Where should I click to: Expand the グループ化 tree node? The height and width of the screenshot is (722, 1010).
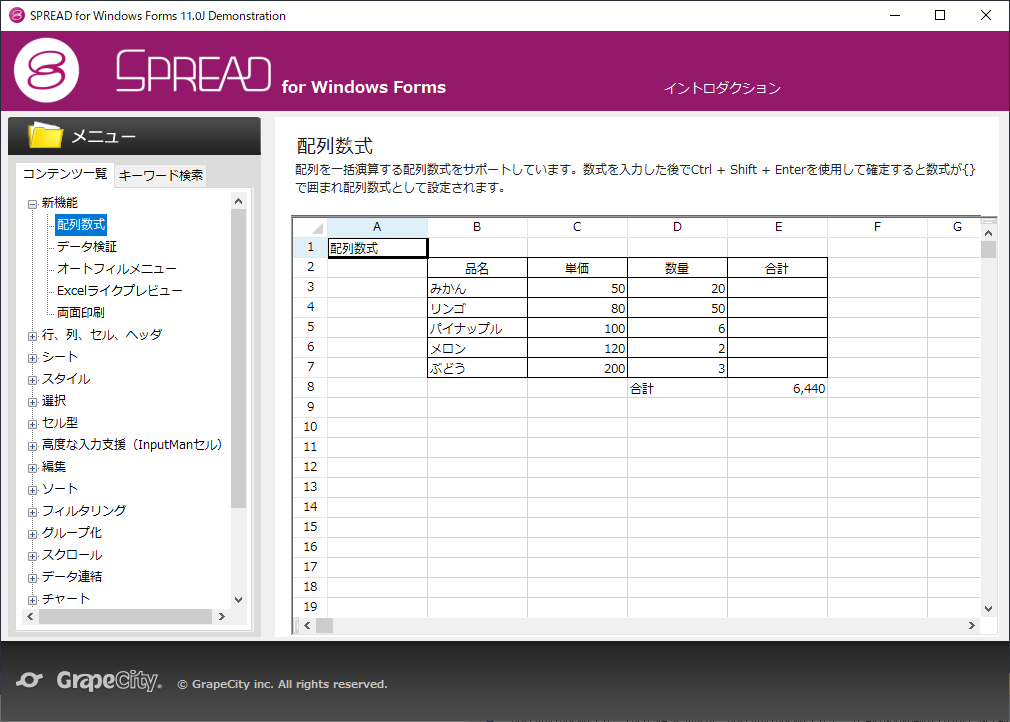(x=32, y=534)
